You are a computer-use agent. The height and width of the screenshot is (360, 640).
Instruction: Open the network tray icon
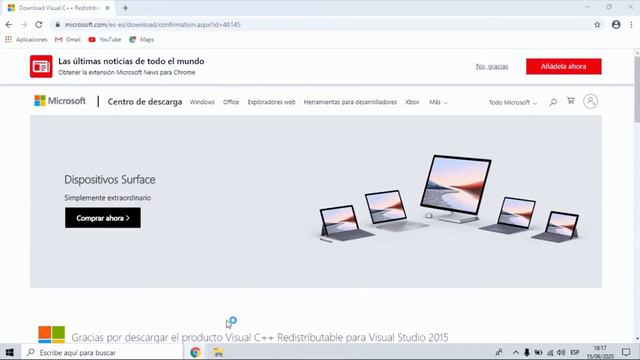click(550, 353)
